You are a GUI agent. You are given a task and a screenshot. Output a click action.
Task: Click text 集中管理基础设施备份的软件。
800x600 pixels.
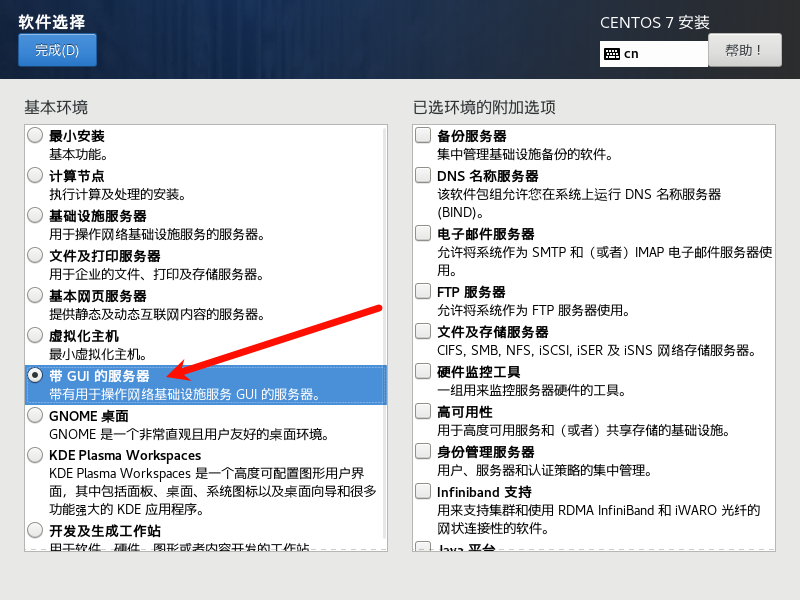pos(525,154)
